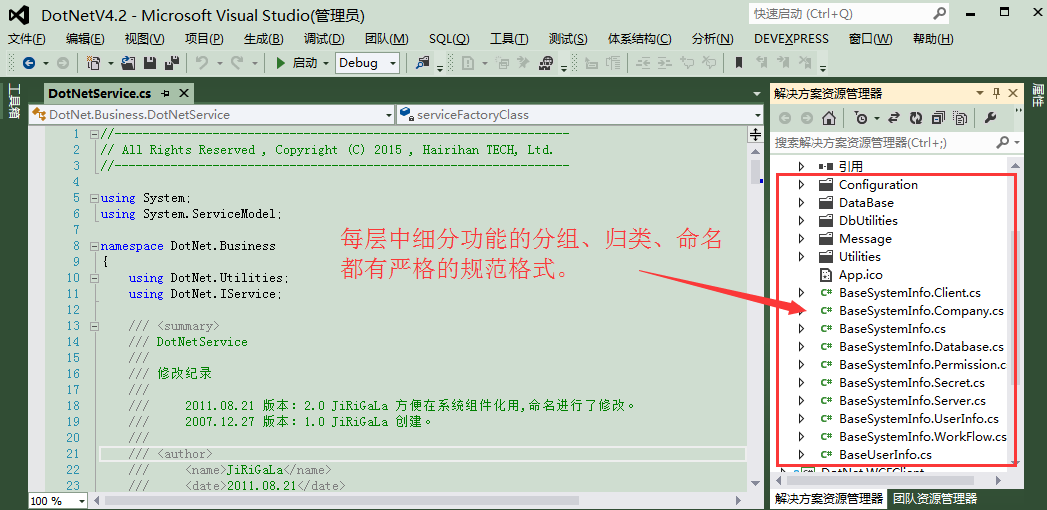Click Show All Files icon

960,118
